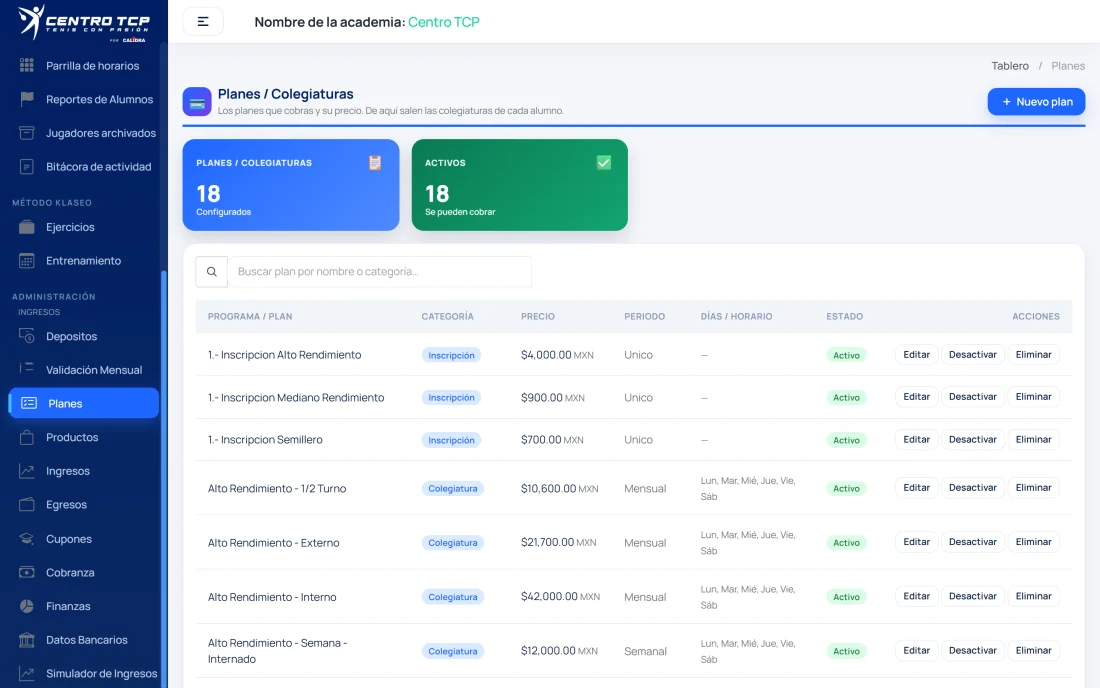Edit the Inscripcion Alto Rendimiento plan
The image size is (1100, 688).
(x=916, y=354)
